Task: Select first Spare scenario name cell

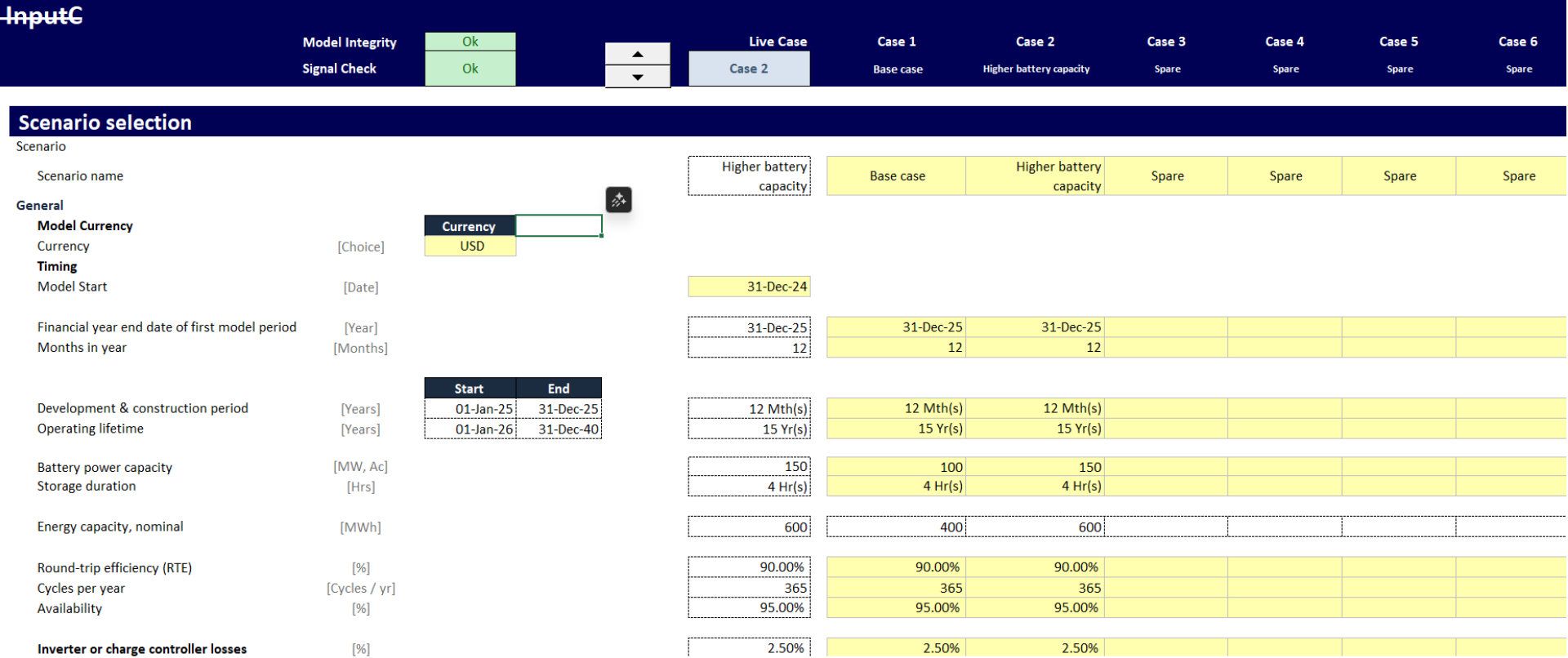Action: (x=1166, y=176)
